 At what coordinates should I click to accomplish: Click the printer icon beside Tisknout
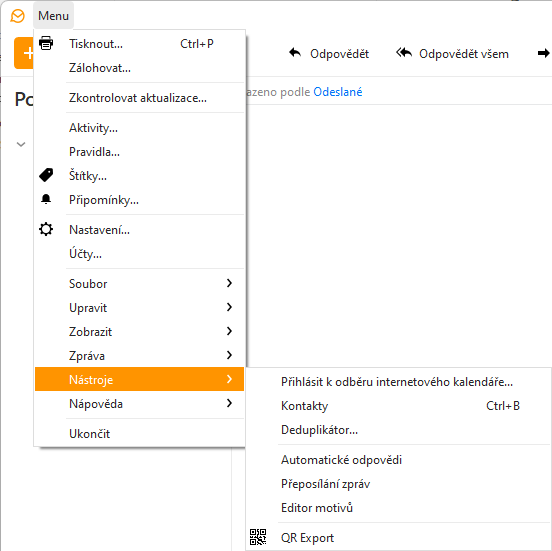[x=46, y=43]
